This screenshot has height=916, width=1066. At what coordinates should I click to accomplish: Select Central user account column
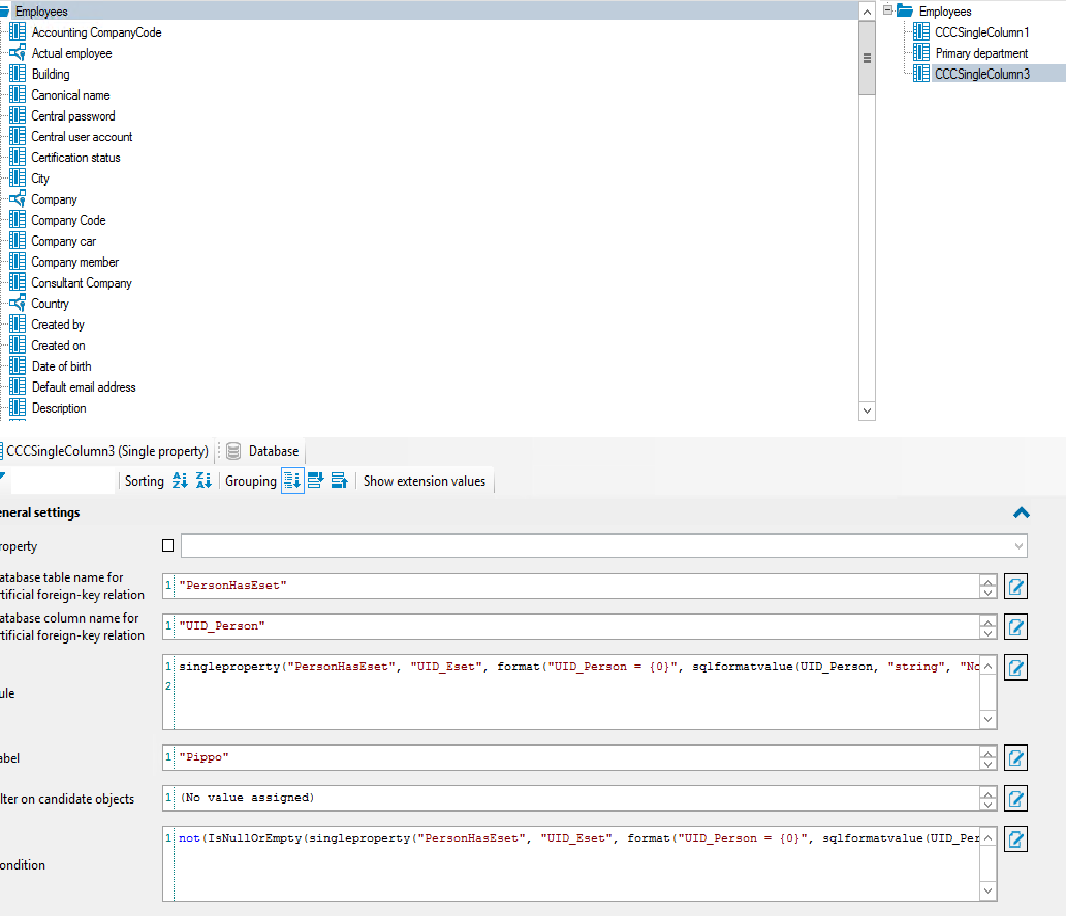tap(82, 137)
